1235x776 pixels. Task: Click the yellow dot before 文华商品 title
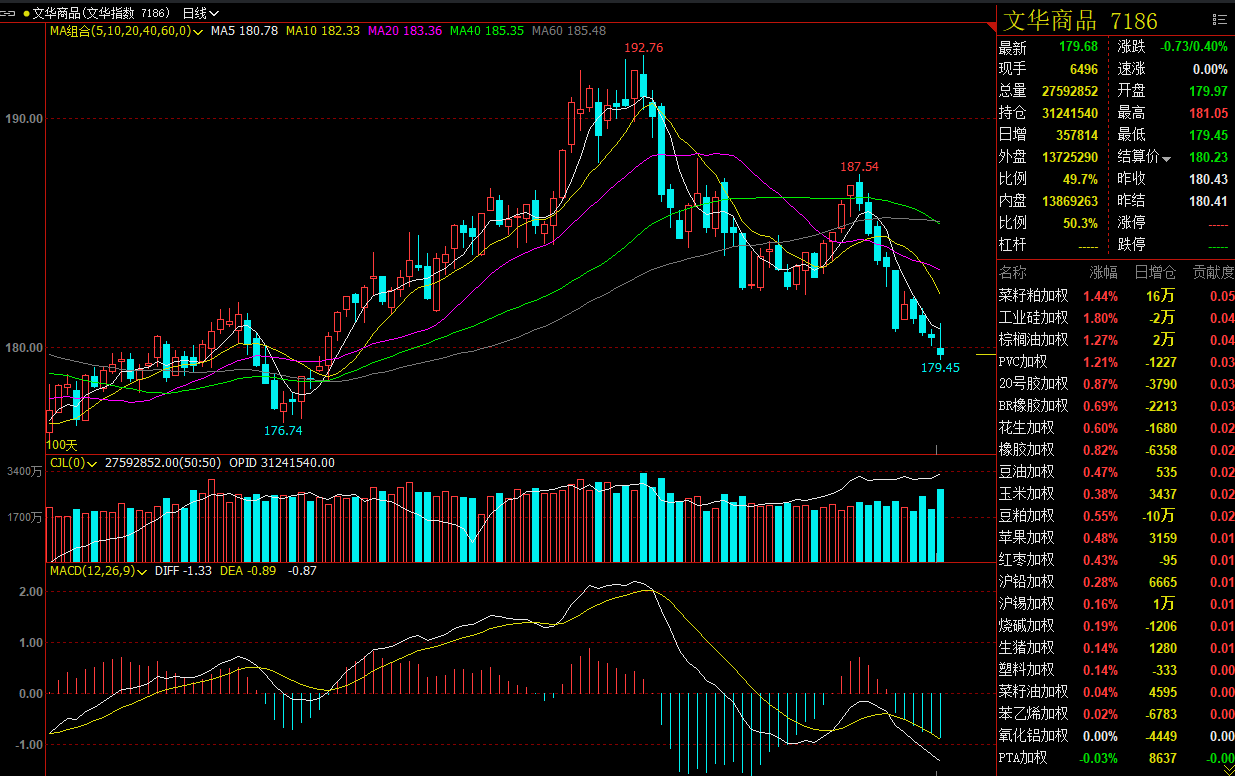tap(25, 13)
